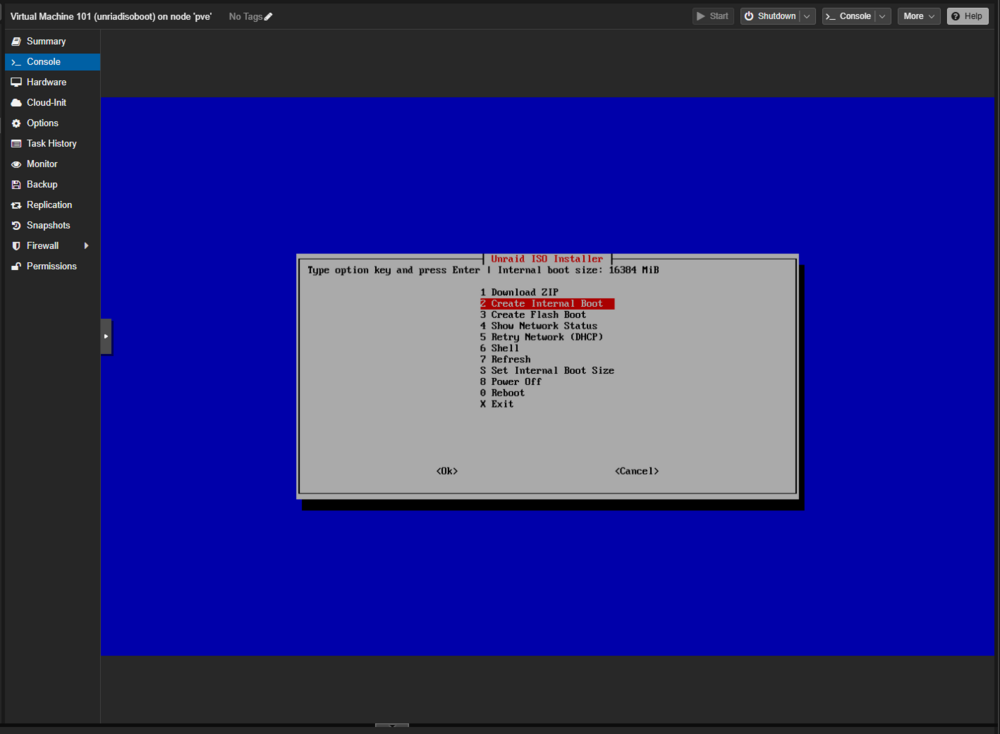Viewport: 1000px width, 734px height.
Task: Open the Backup section
Action: 52,184
